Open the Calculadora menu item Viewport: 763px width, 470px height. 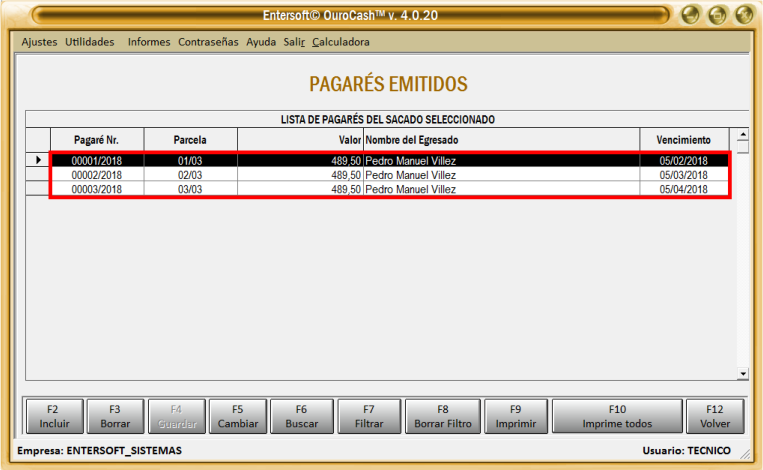(x=341, y=42)
